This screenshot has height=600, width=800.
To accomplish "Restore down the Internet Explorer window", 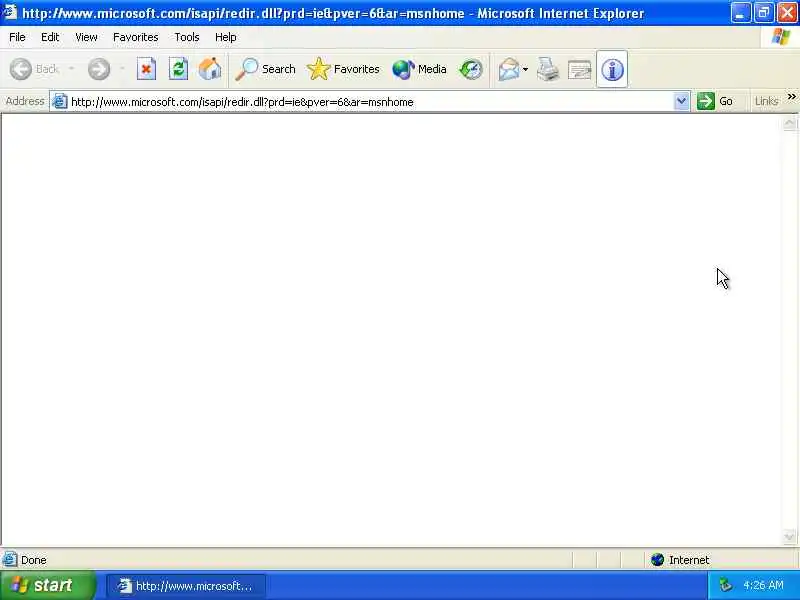I will (764, 13).
